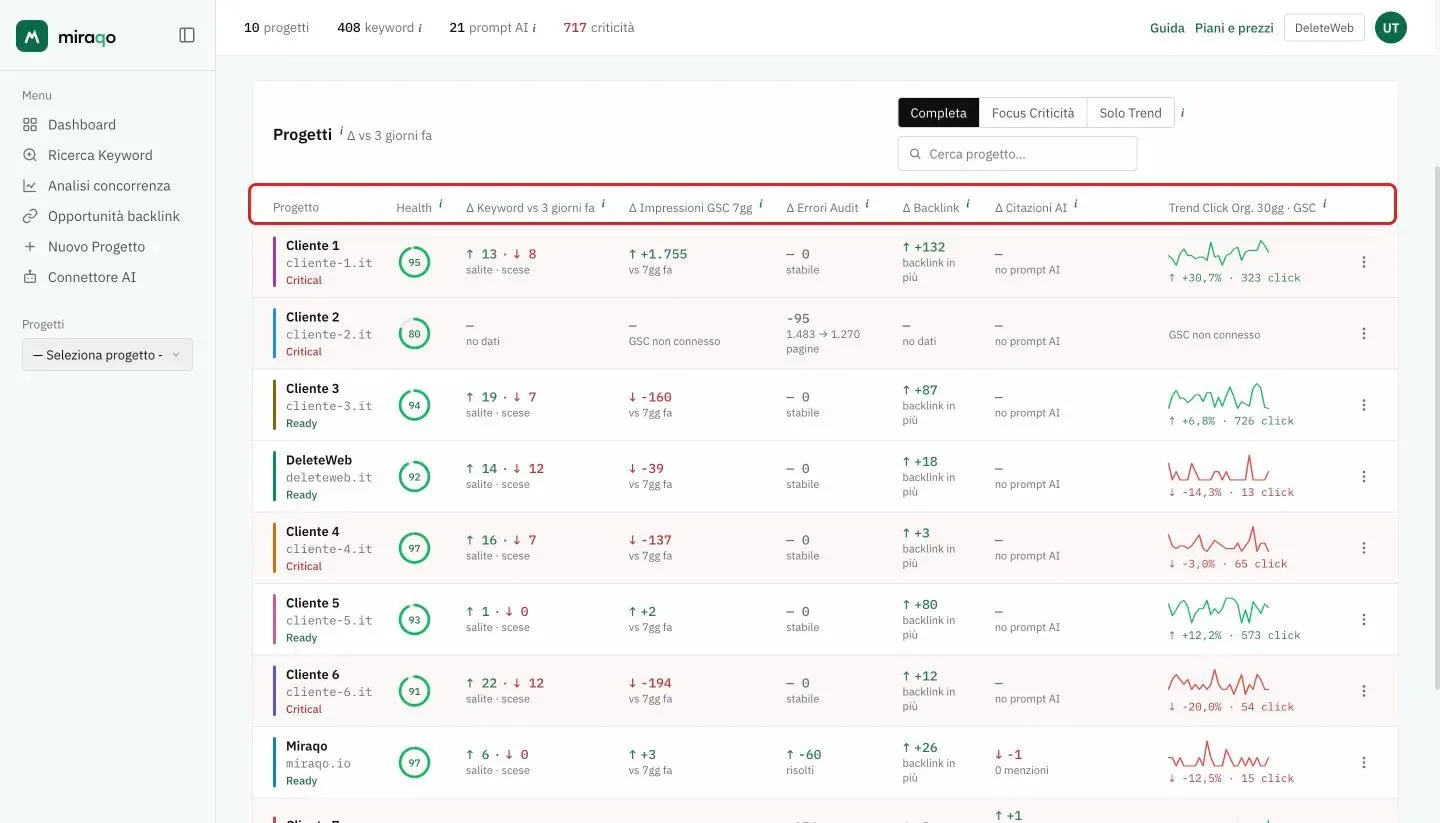This screenshot has width=1440, height=823.
Task: Click the Opportunità backlink chain icon
Action: pyautogui.click(x=30, y=216)
